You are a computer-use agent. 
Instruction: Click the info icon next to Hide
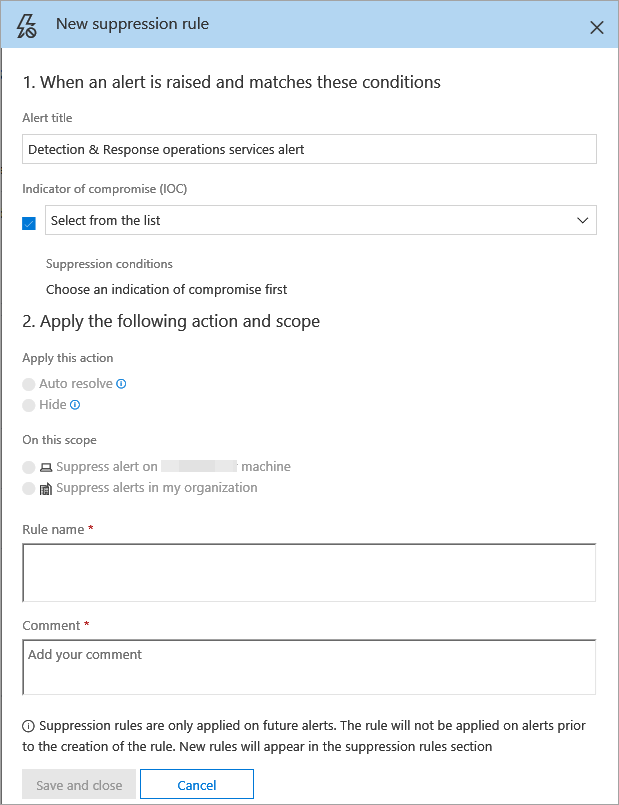click(x=75, y=405)
